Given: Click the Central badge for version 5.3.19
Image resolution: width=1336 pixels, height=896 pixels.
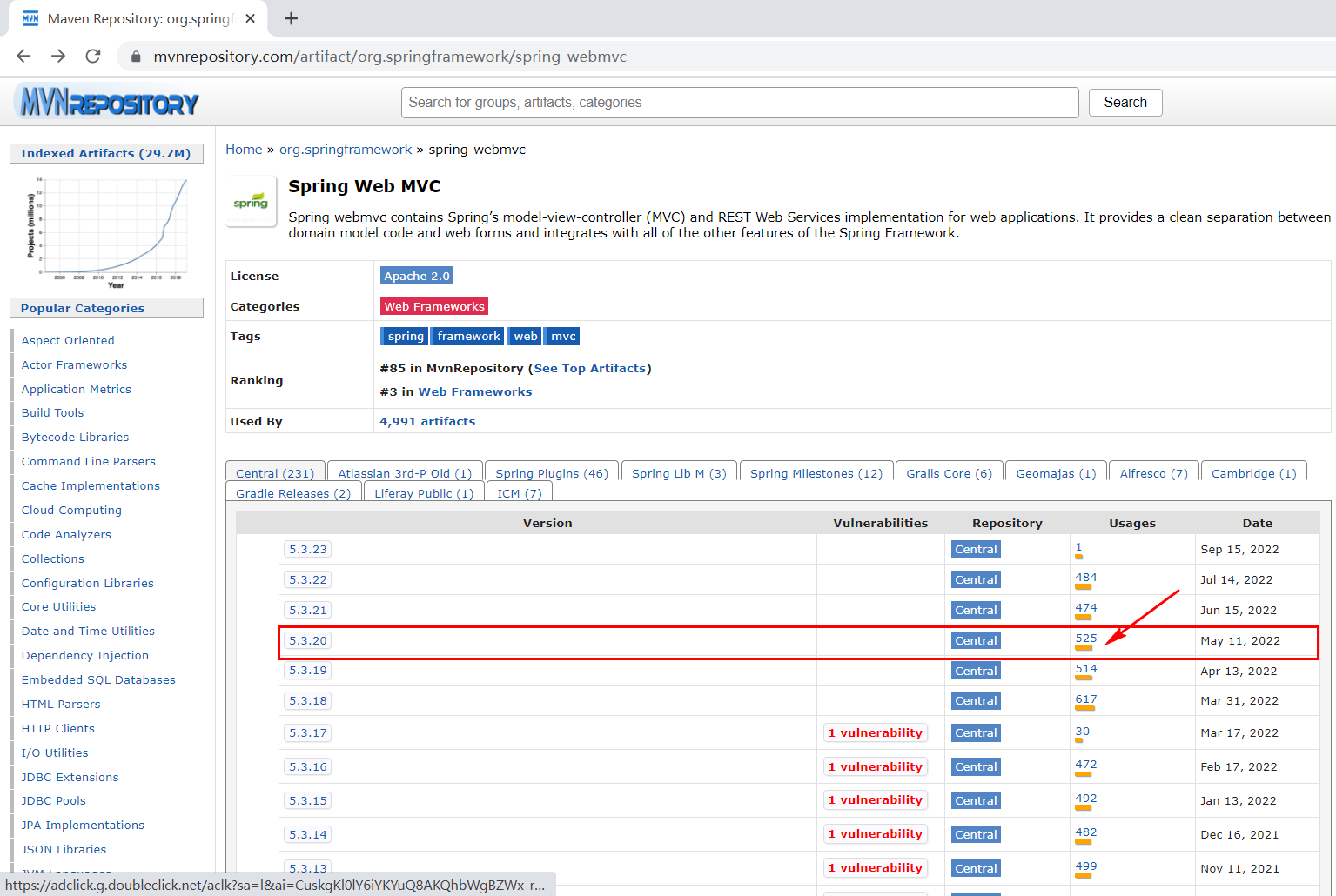Looking at the screenshot, I should [976, 672].
